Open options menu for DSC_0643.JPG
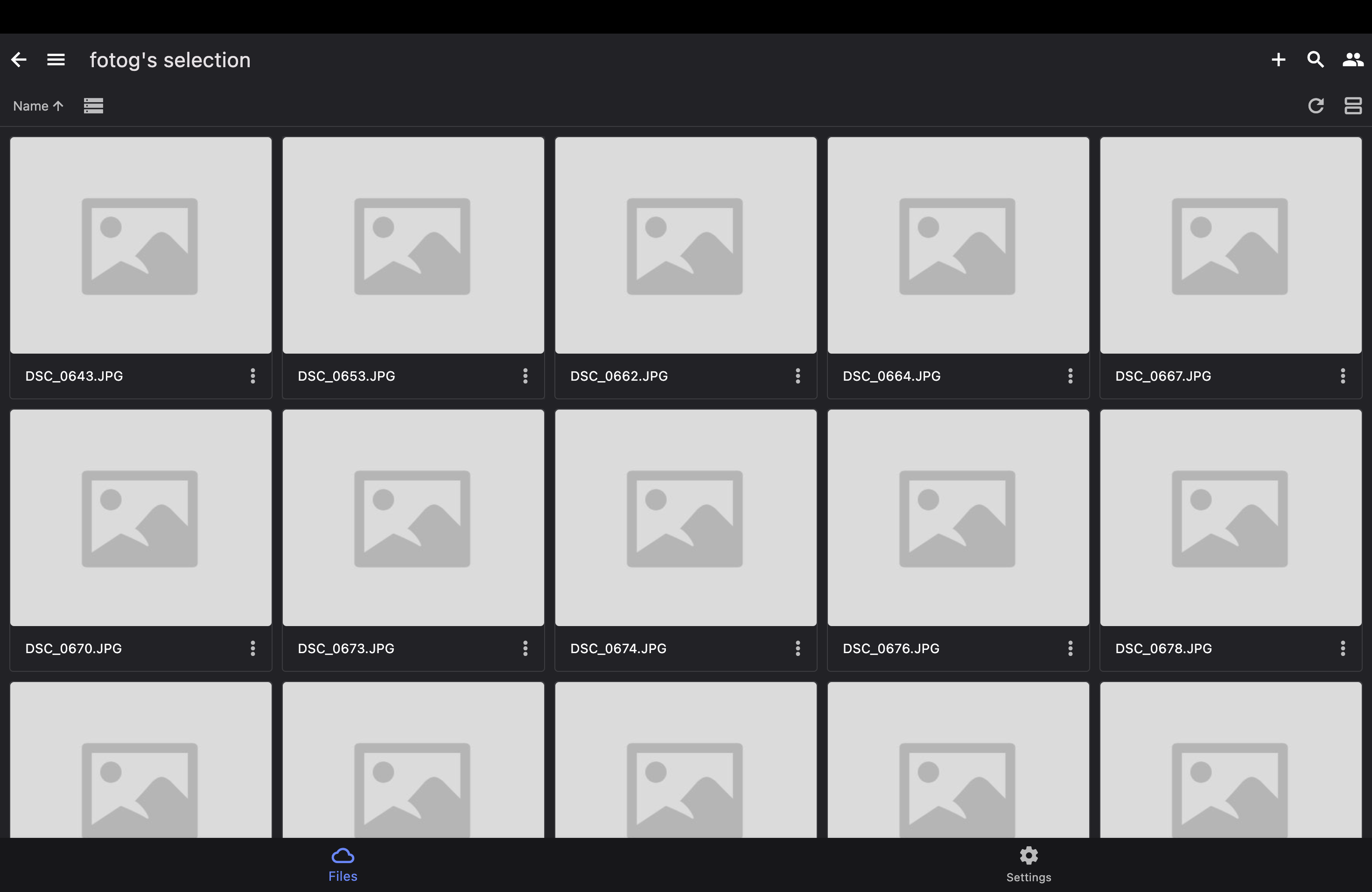Image resolution: width=1372 pixels, height=892 pixels. [252, 376]
